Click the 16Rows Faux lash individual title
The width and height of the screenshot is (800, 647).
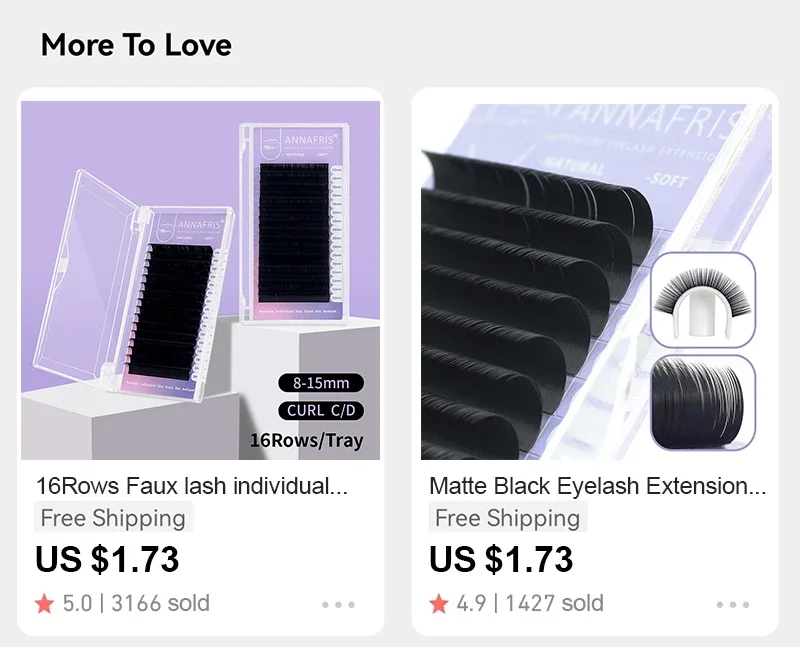[x=192, y=486]
